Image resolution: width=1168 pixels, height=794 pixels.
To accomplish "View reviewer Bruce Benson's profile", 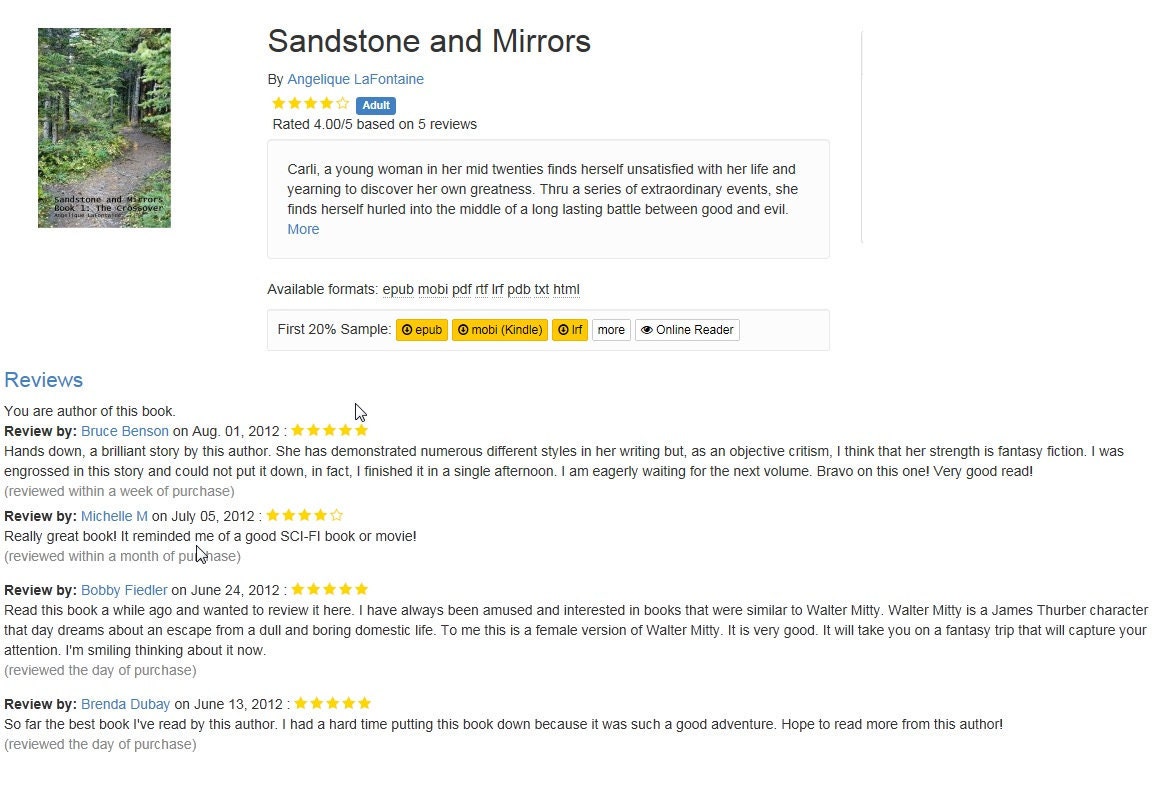I will pos(125,431).
